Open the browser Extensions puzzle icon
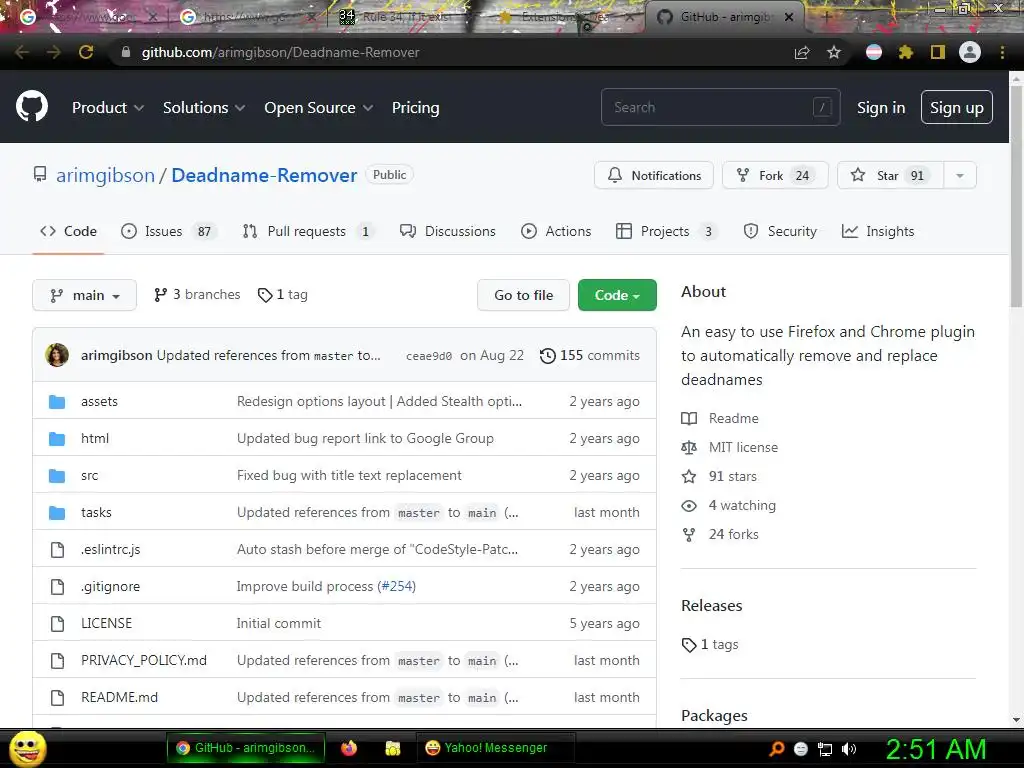The image size is (1024, 768). pyautogui.click(x=906, y=52)
